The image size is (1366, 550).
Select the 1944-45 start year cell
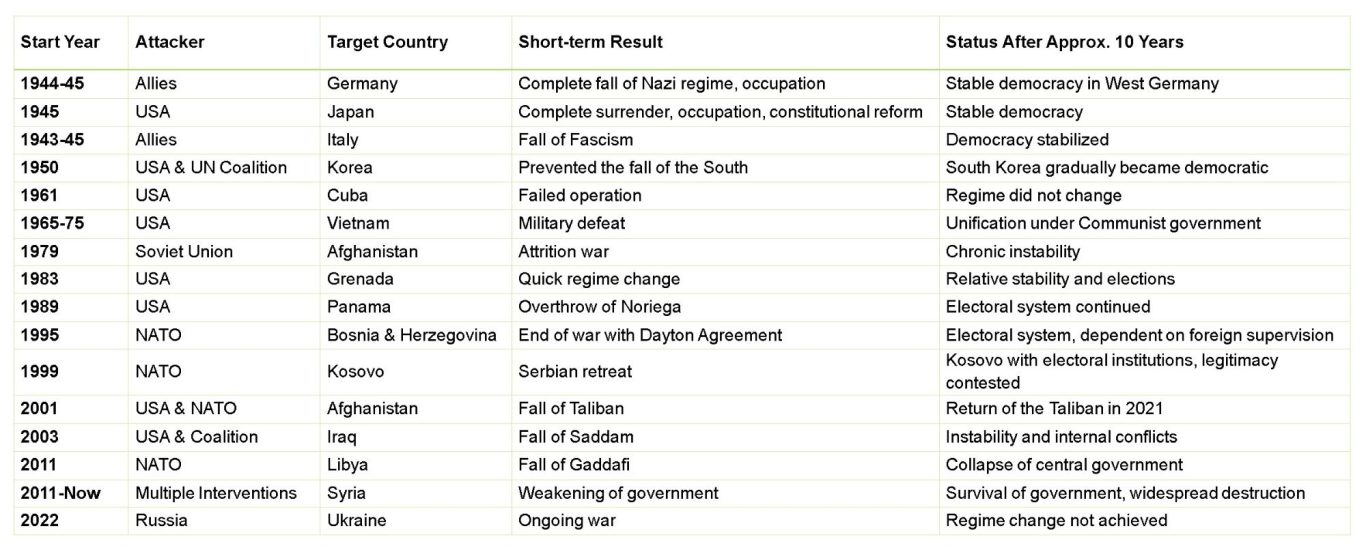tap(52, 84)
